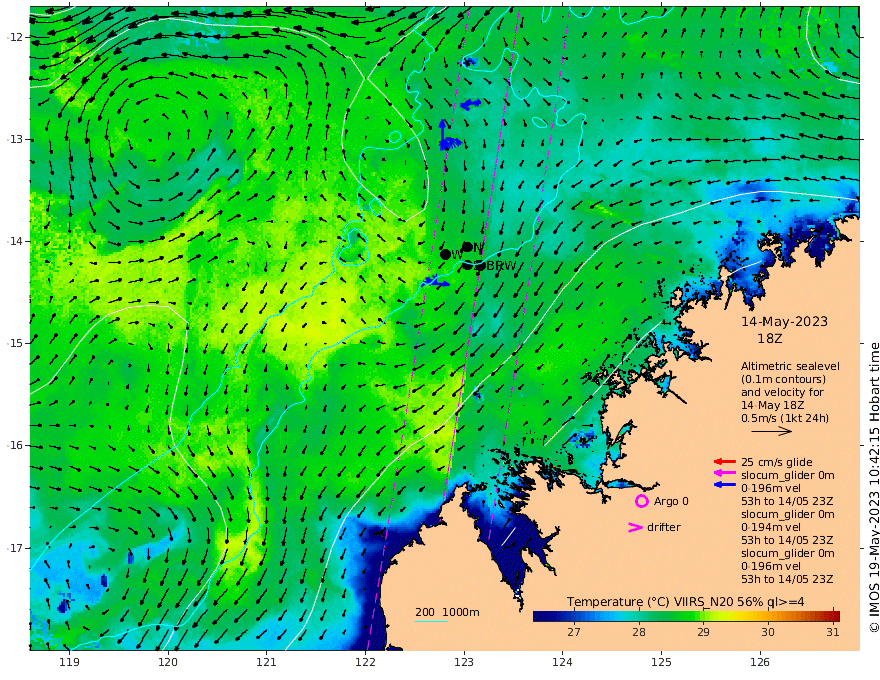
Task: Click longitude axis label 123
Action: click(464, 662)
